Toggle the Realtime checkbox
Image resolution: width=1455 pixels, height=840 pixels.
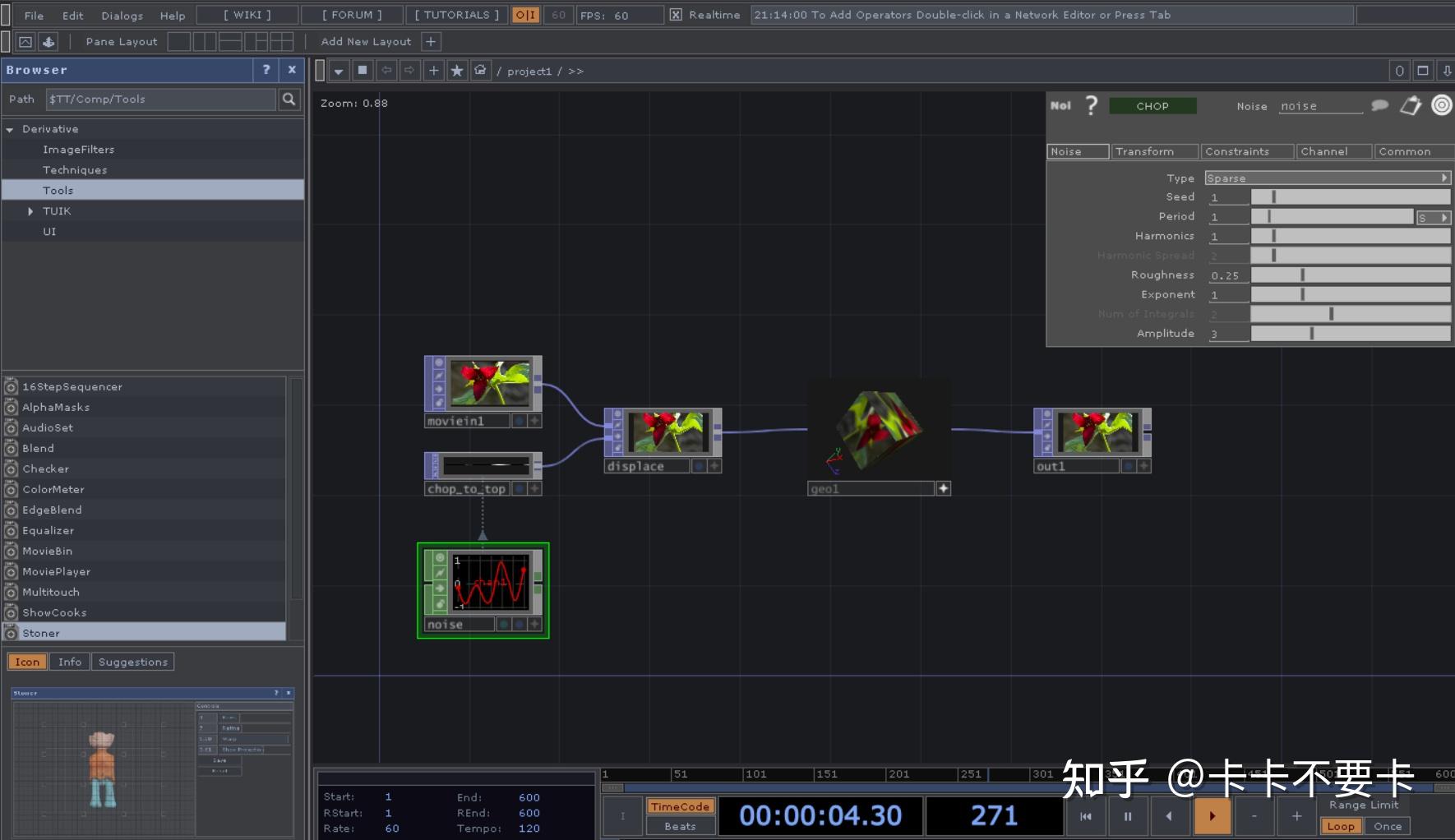pyautogui.click(x=676, y=14)
